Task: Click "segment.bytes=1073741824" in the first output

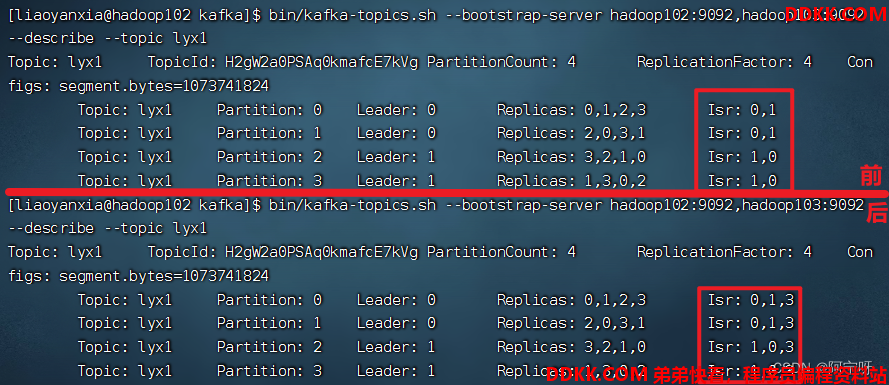Action: (164, 86)
